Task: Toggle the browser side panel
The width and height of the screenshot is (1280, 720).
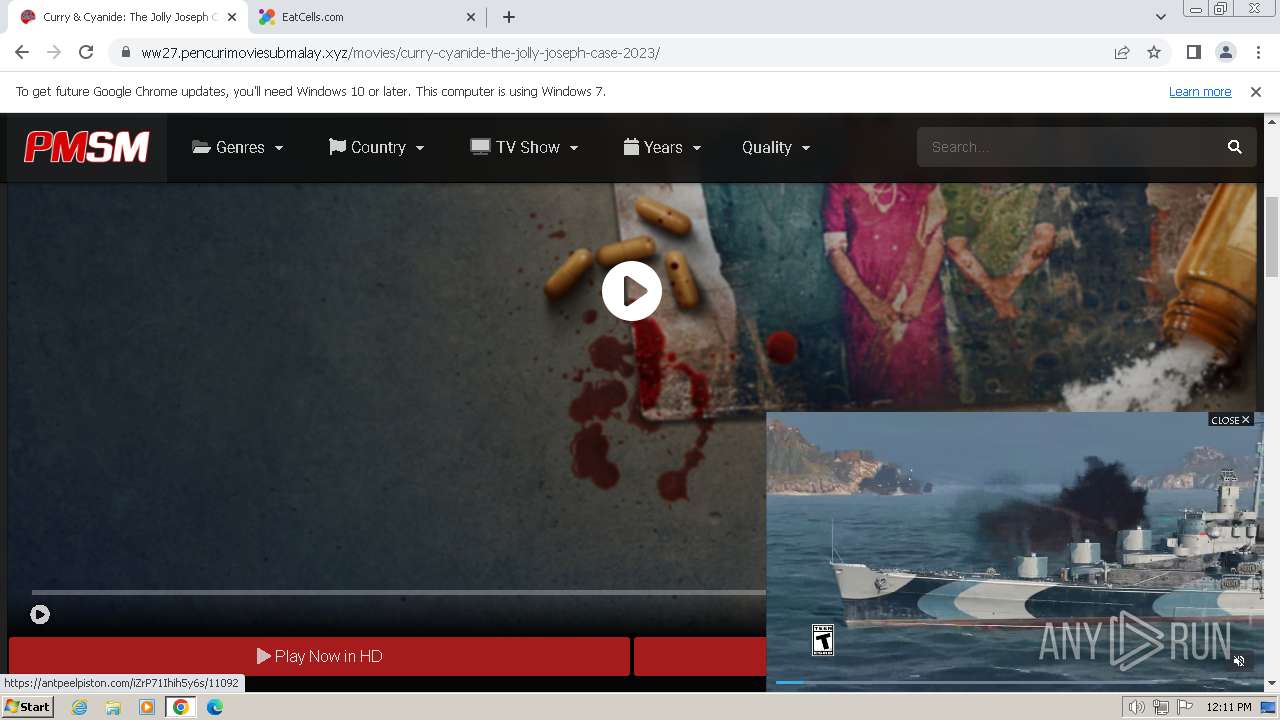Action: [1193, 52]
